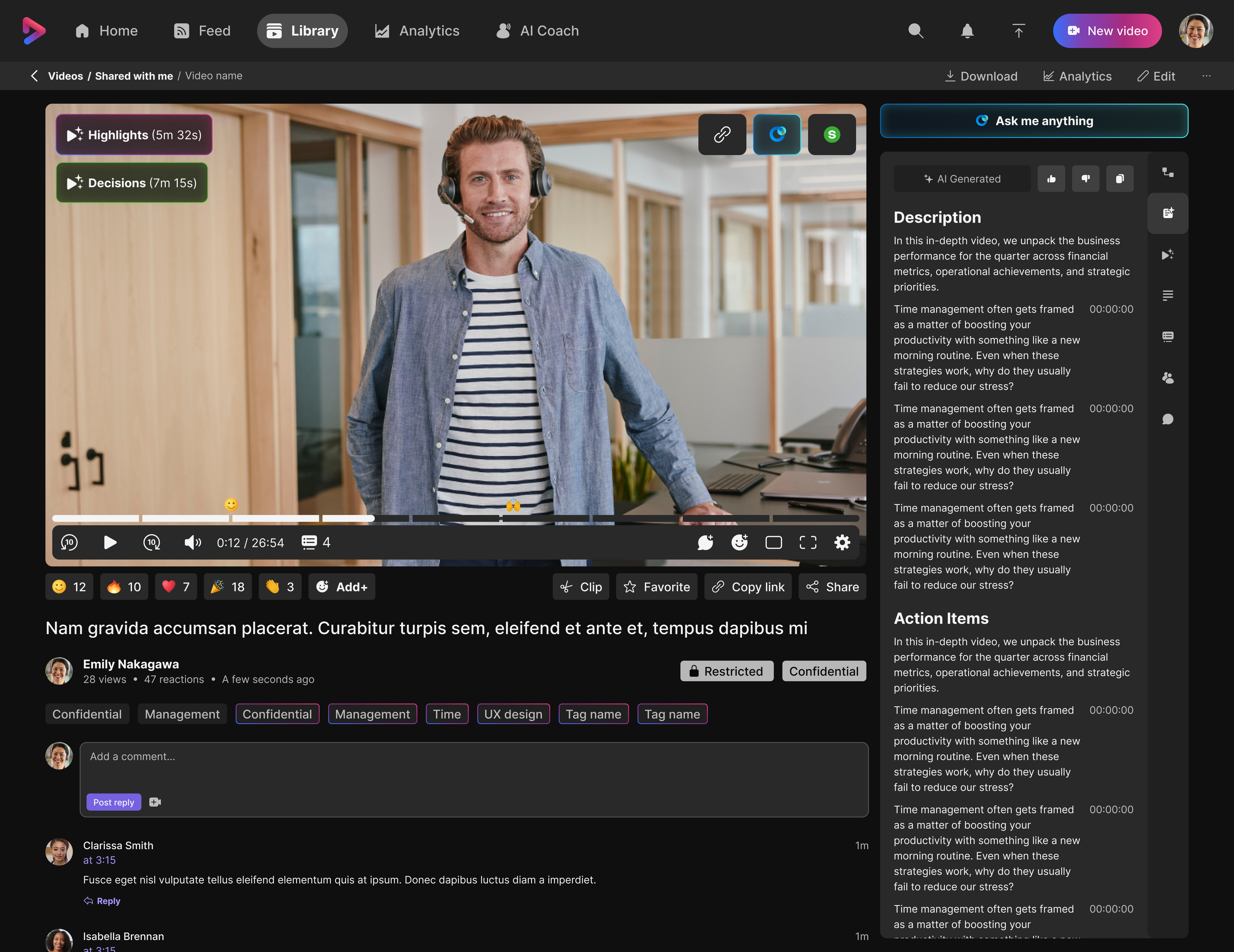Click the video progress bar
The image size is (1234, 952).
pyautogui.click(x=455, y=518)
